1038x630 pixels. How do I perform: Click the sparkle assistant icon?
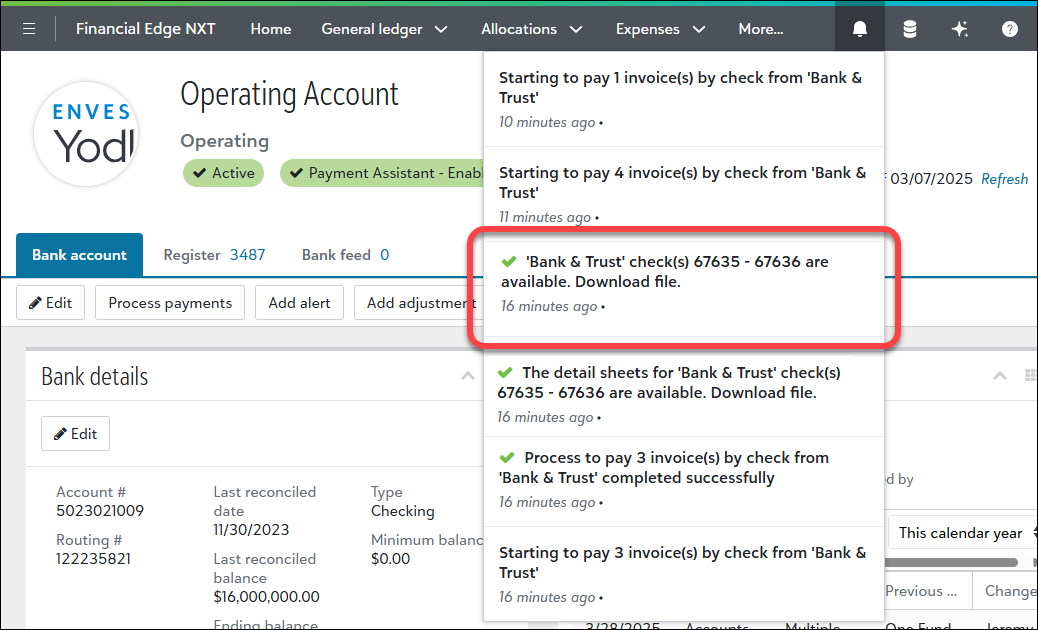coord(960,29)
